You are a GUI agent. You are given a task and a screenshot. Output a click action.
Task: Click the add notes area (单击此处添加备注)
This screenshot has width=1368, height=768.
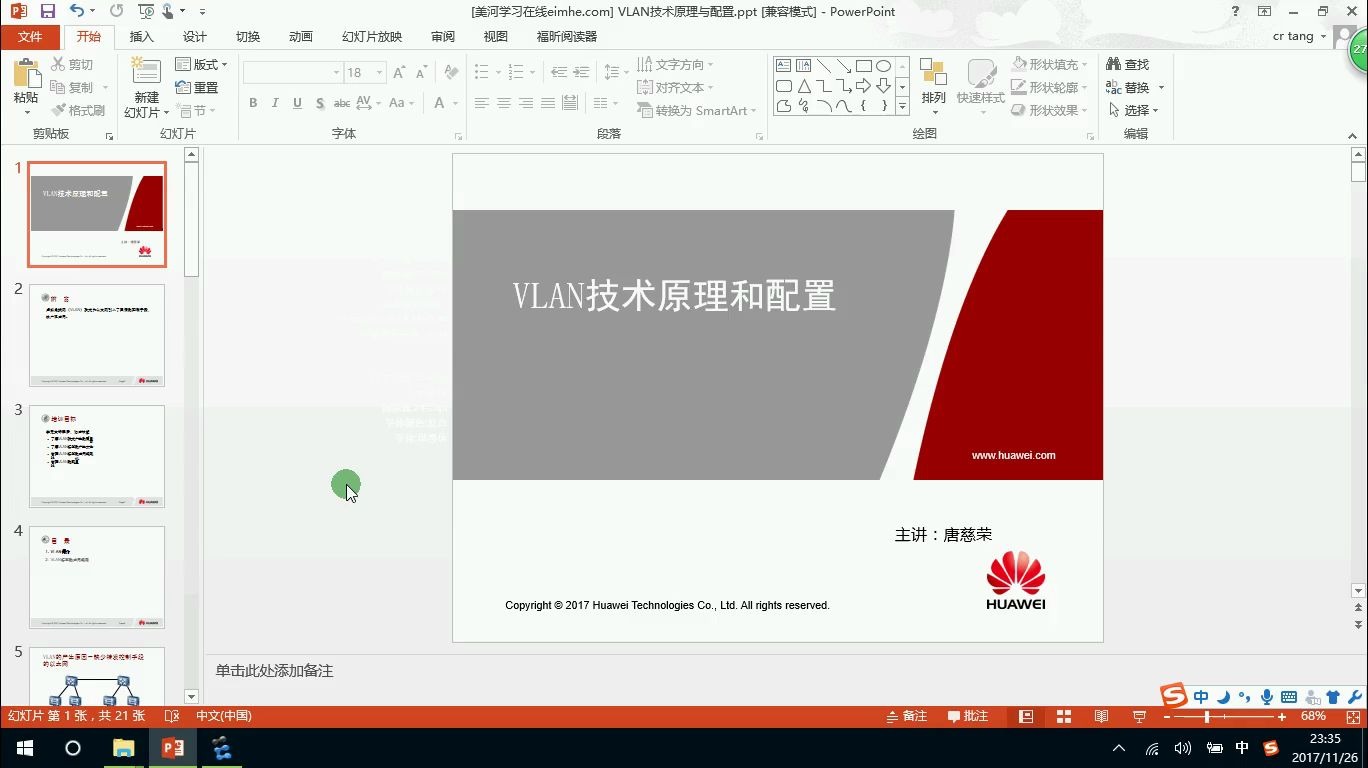[x=274, y=670]
